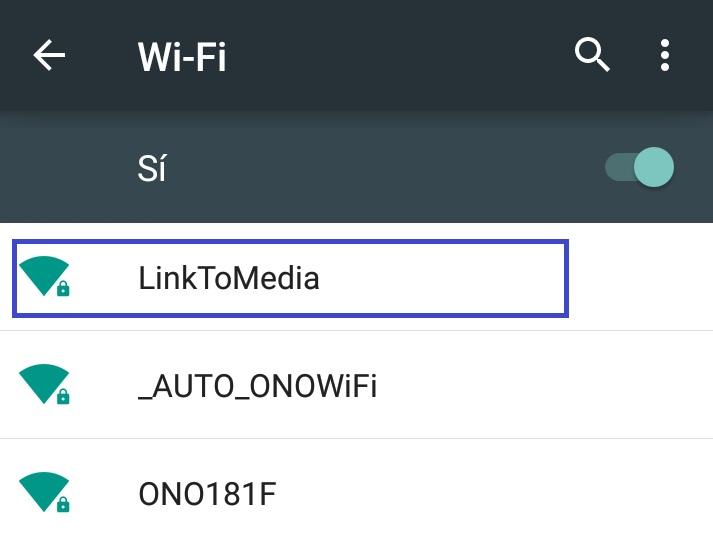Screen dimensions: 713x541
Task: Tap the lock badge beside ONO181F
Action: (63, 505)
